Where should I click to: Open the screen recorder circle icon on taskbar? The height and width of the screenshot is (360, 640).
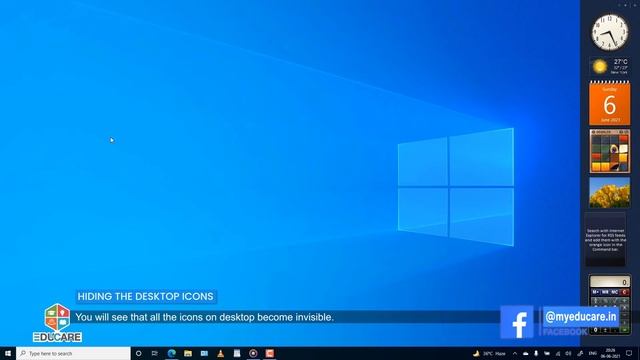(x=253, y=353)
